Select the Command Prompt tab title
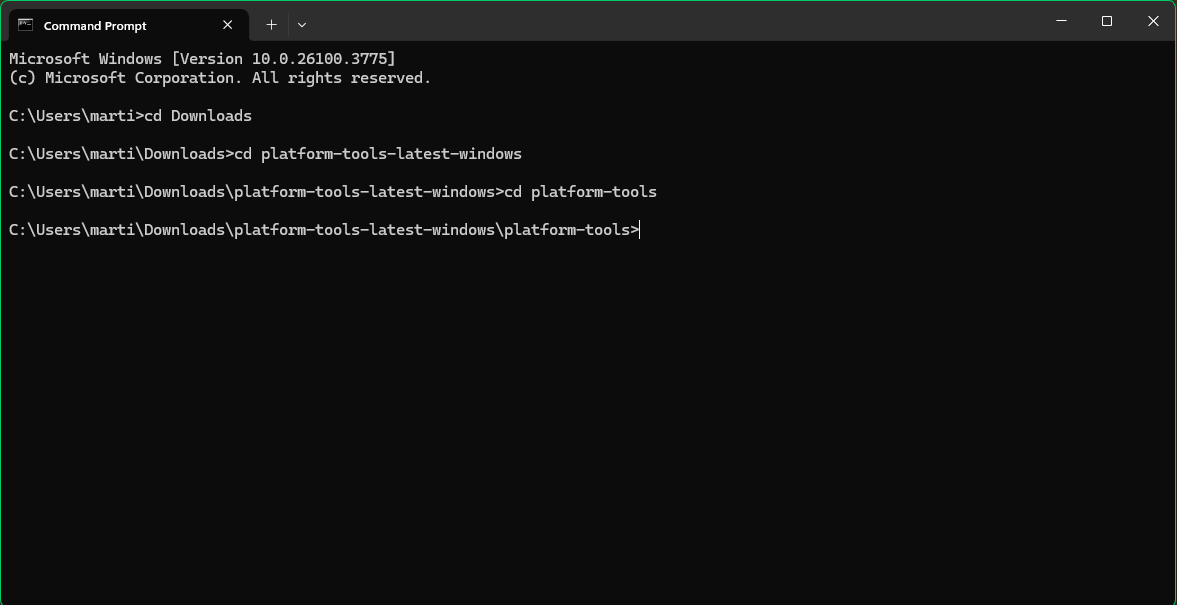 tap(95, 26)
